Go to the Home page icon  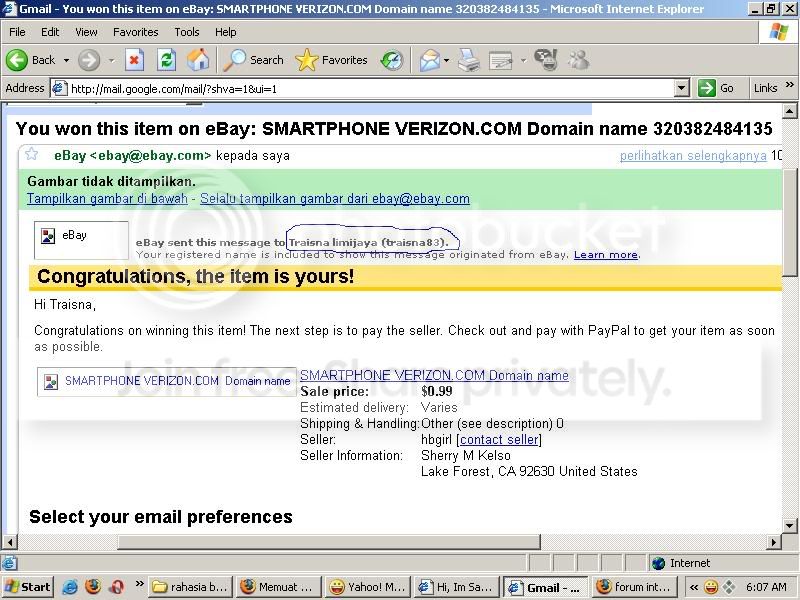coord(198,60)
